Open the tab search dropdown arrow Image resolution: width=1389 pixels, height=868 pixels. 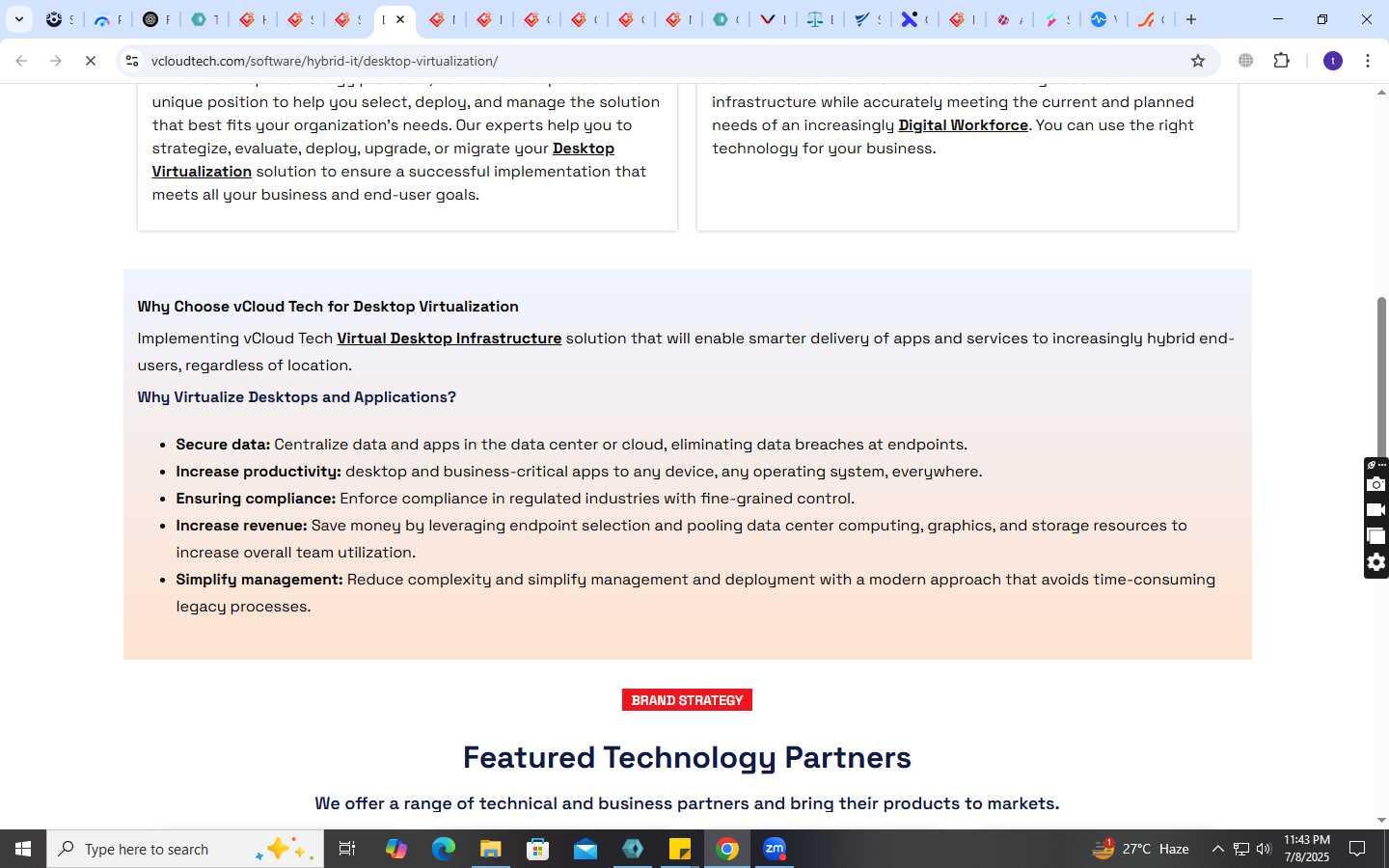tap(18, 19)
